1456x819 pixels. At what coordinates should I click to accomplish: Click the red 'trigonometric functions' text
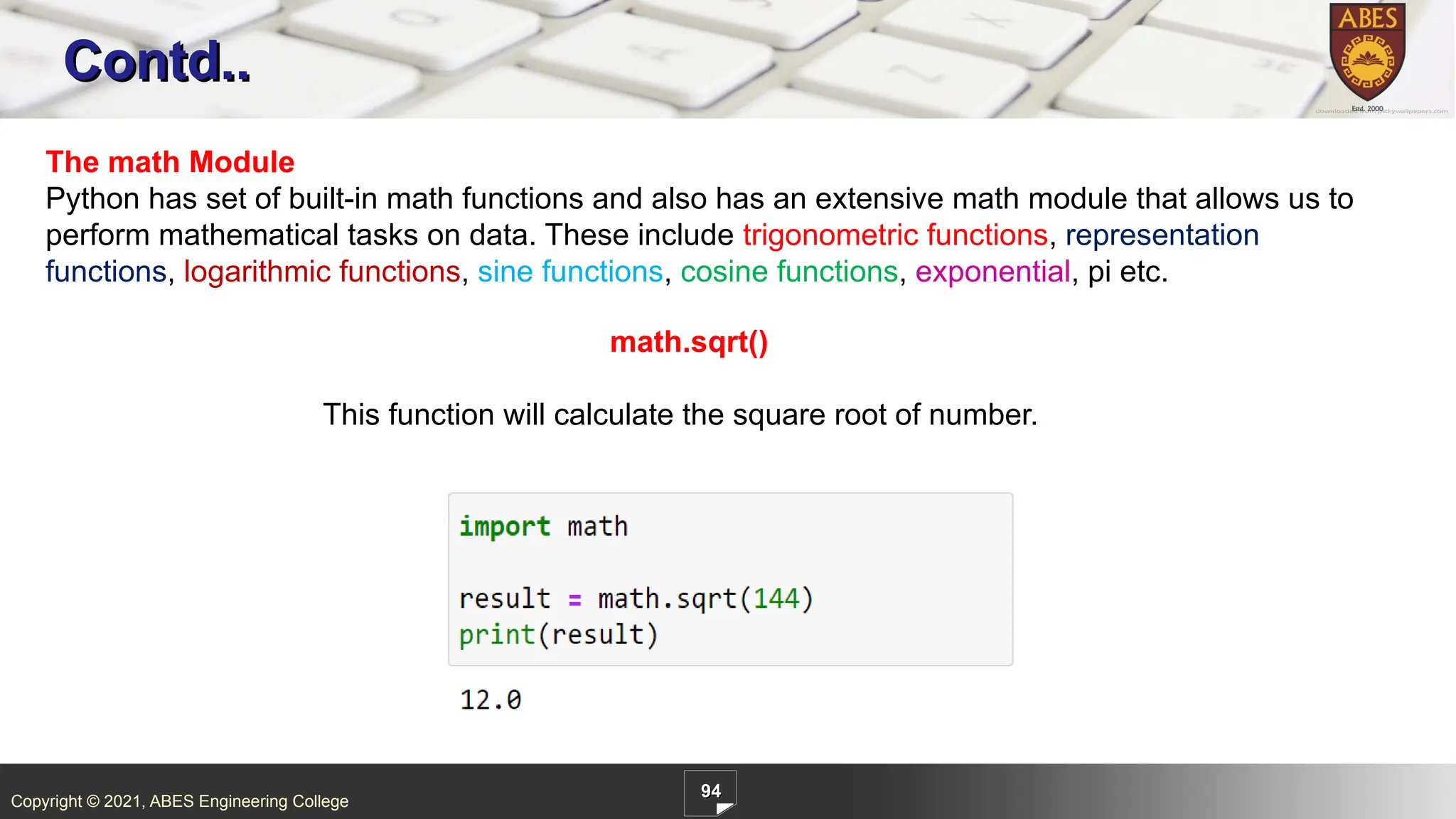896,235
